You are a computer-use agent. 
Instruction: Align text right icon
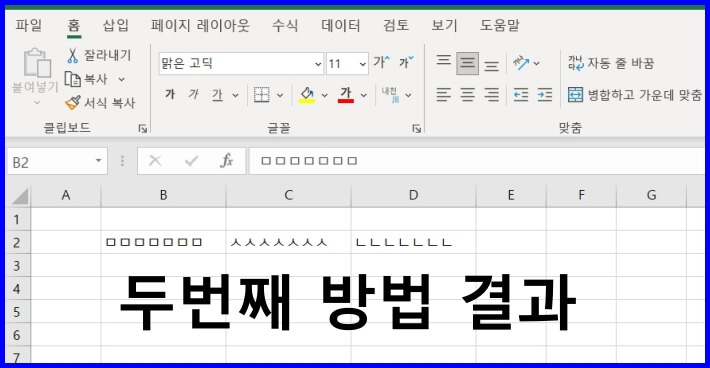pyautogui.click(x=491, y=95)
